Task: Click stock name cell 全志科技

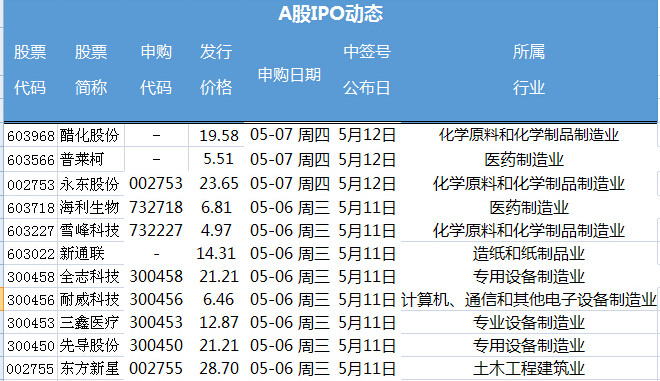Action: point(90,277)
